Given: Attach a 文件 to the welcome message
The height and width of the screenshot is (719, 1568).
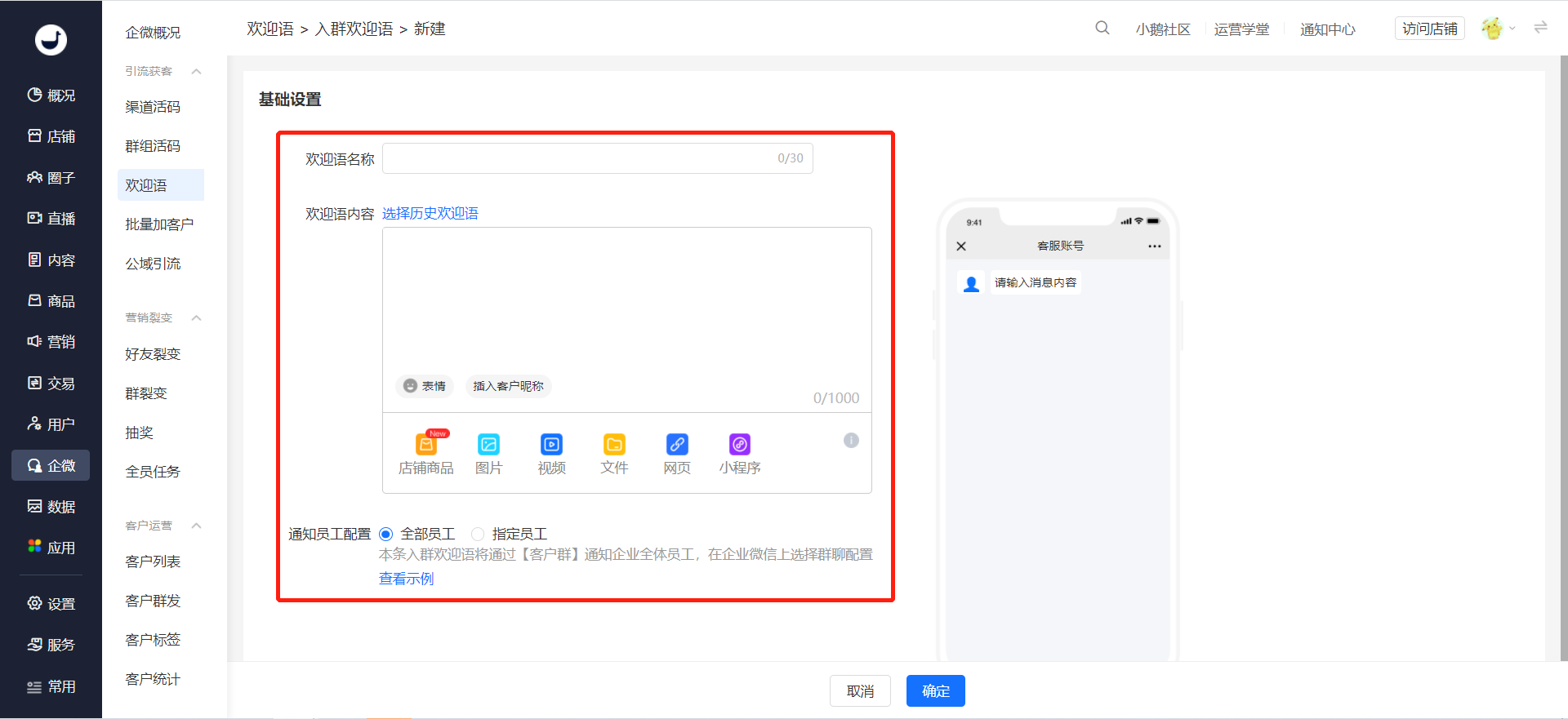Looking at the screenshot, I should [x=614, y=454].
